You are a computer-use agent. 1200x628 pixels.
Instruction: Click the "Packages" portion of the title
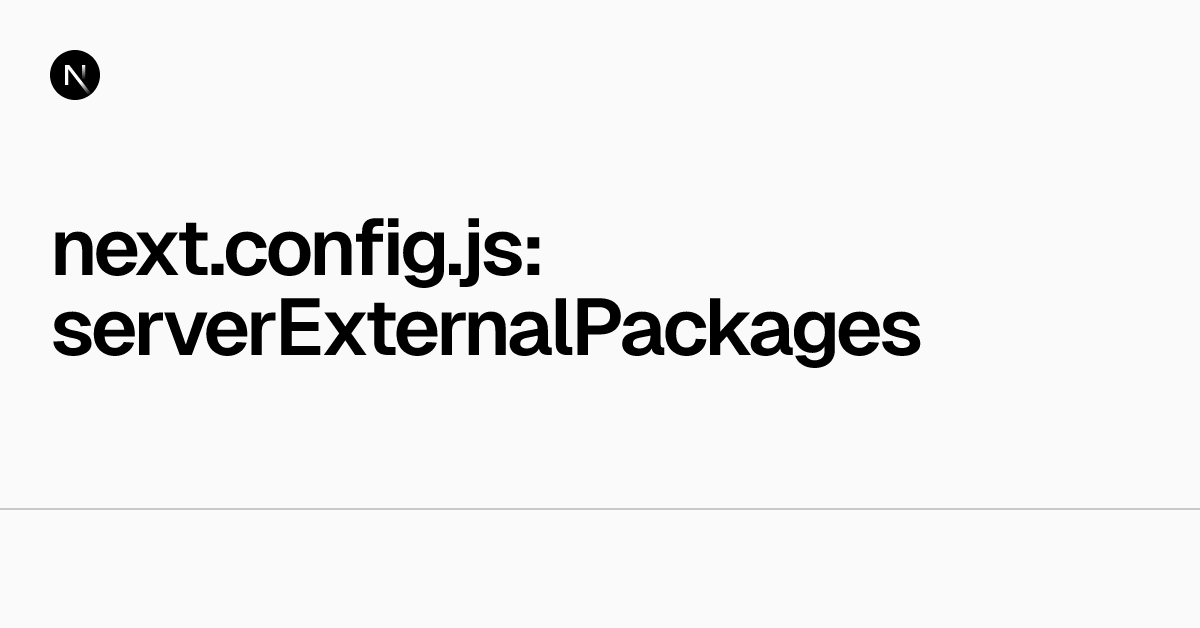point(748,332)
